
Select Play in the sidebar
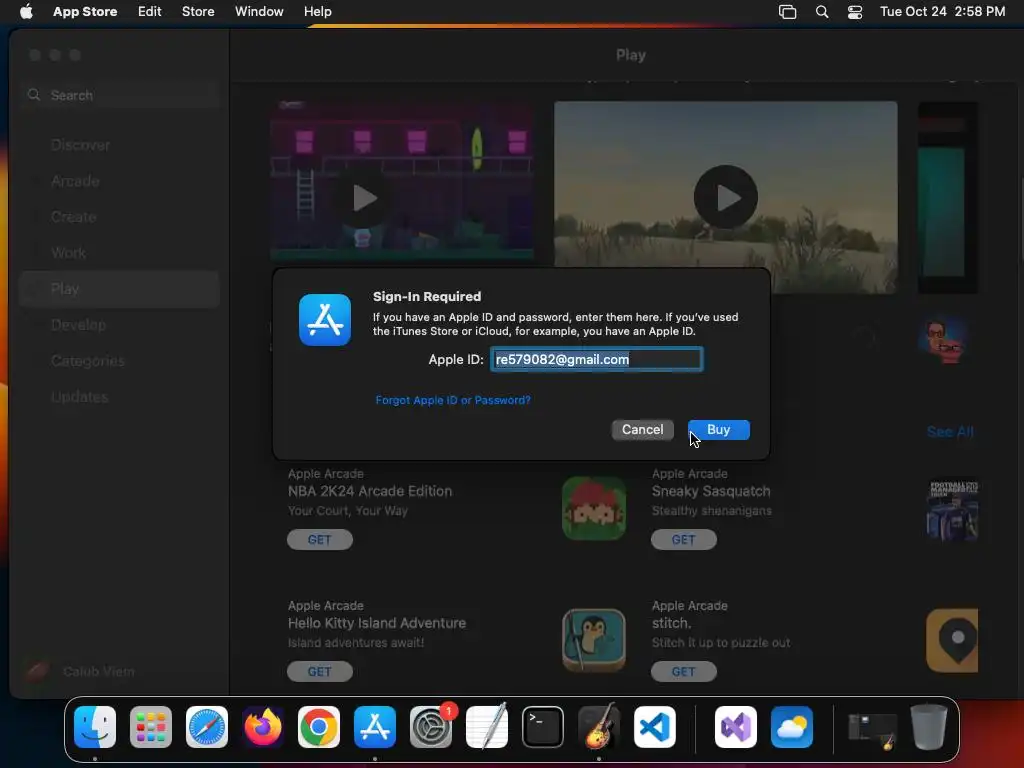click(120, 289)
